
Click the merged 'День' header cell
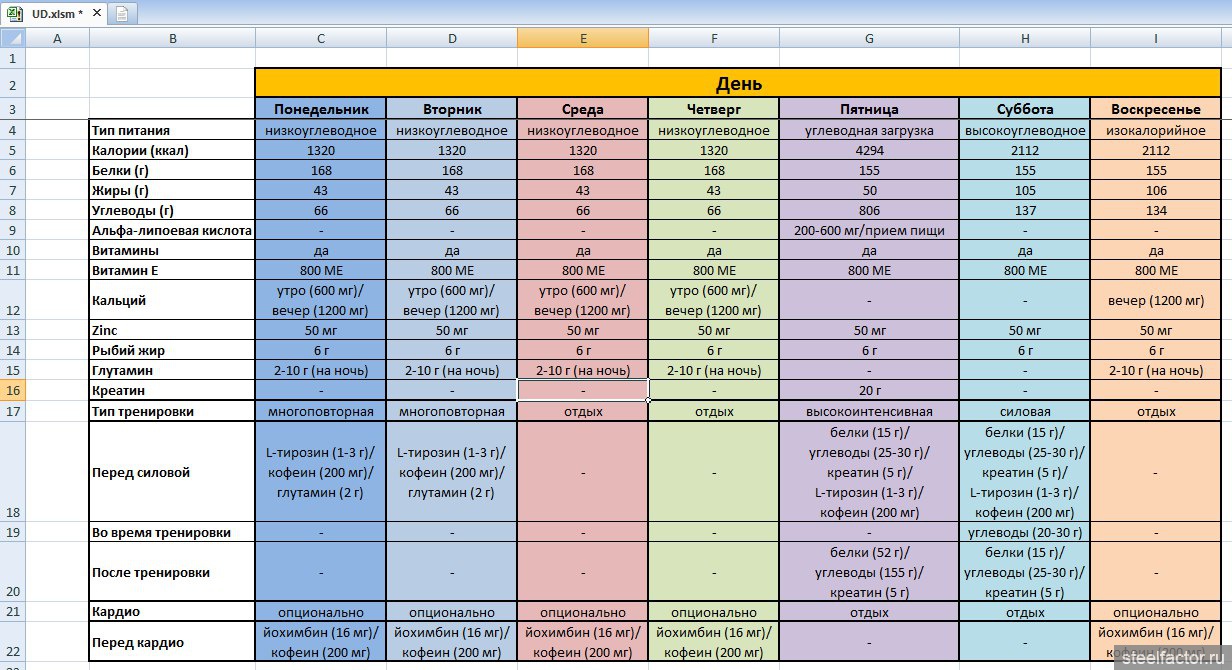(739, 83)
